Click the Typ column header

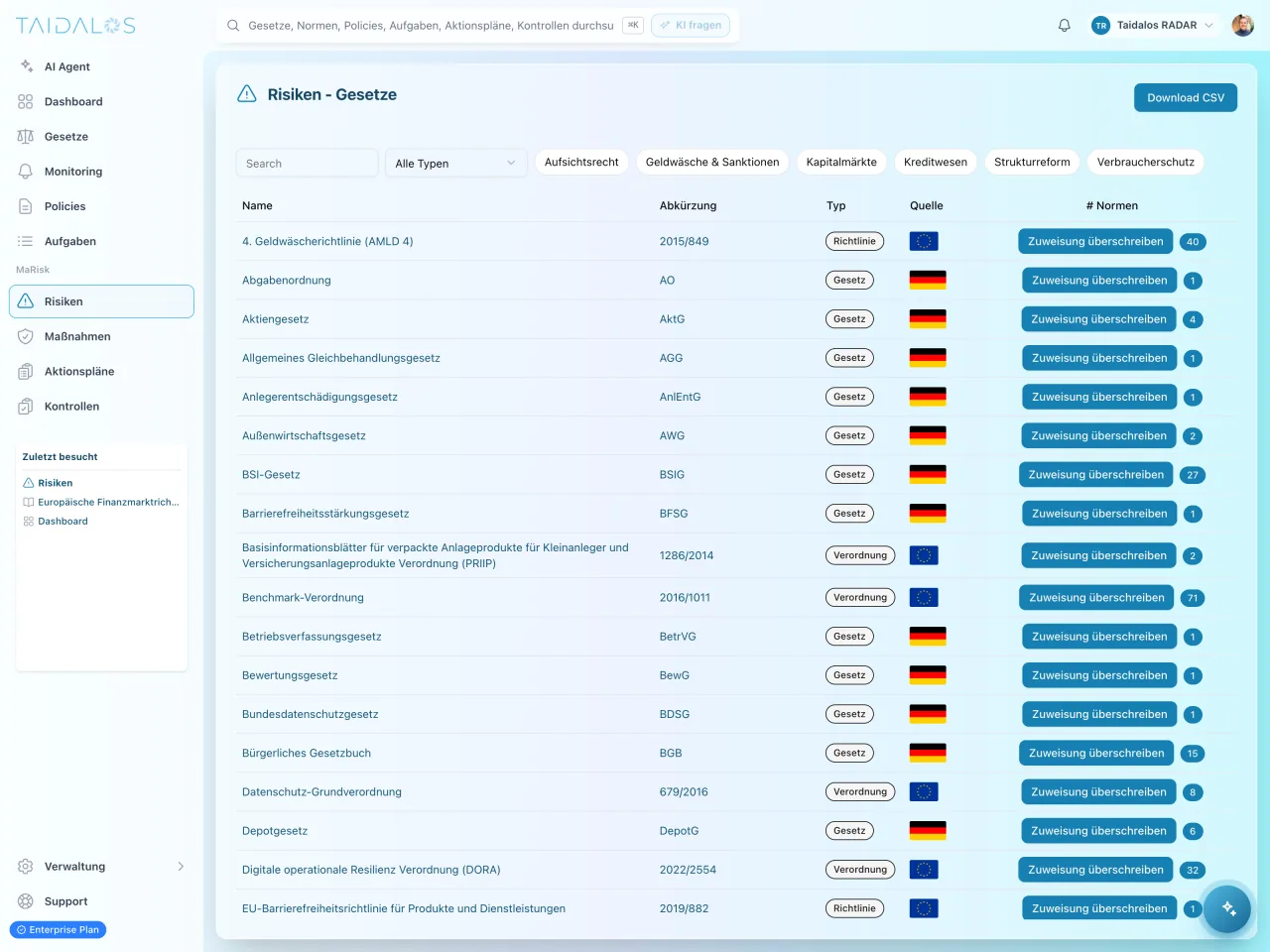tap(836, 206)
